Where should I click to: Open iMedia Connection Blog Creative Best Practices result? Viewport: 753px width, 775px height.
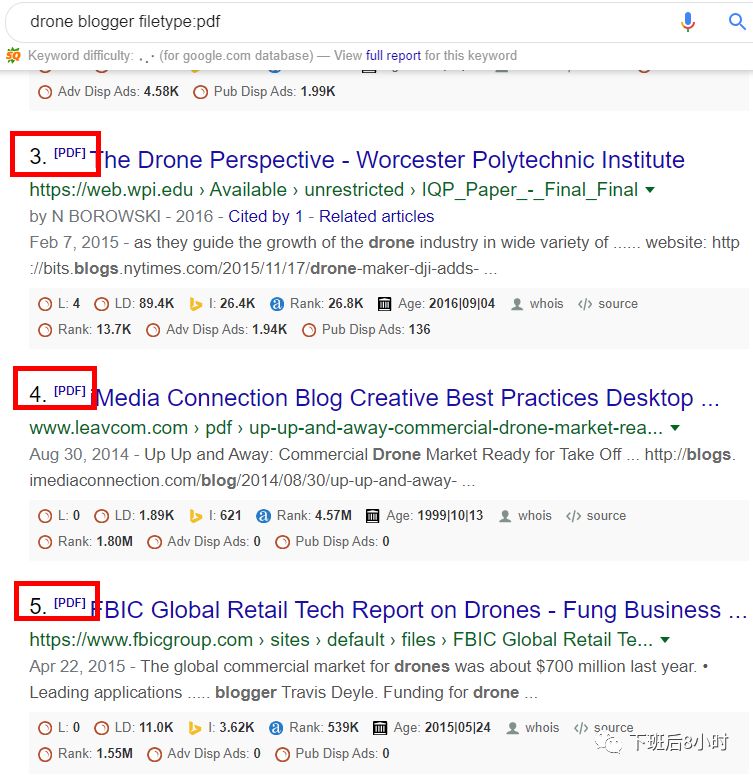[x=405, y=398]
